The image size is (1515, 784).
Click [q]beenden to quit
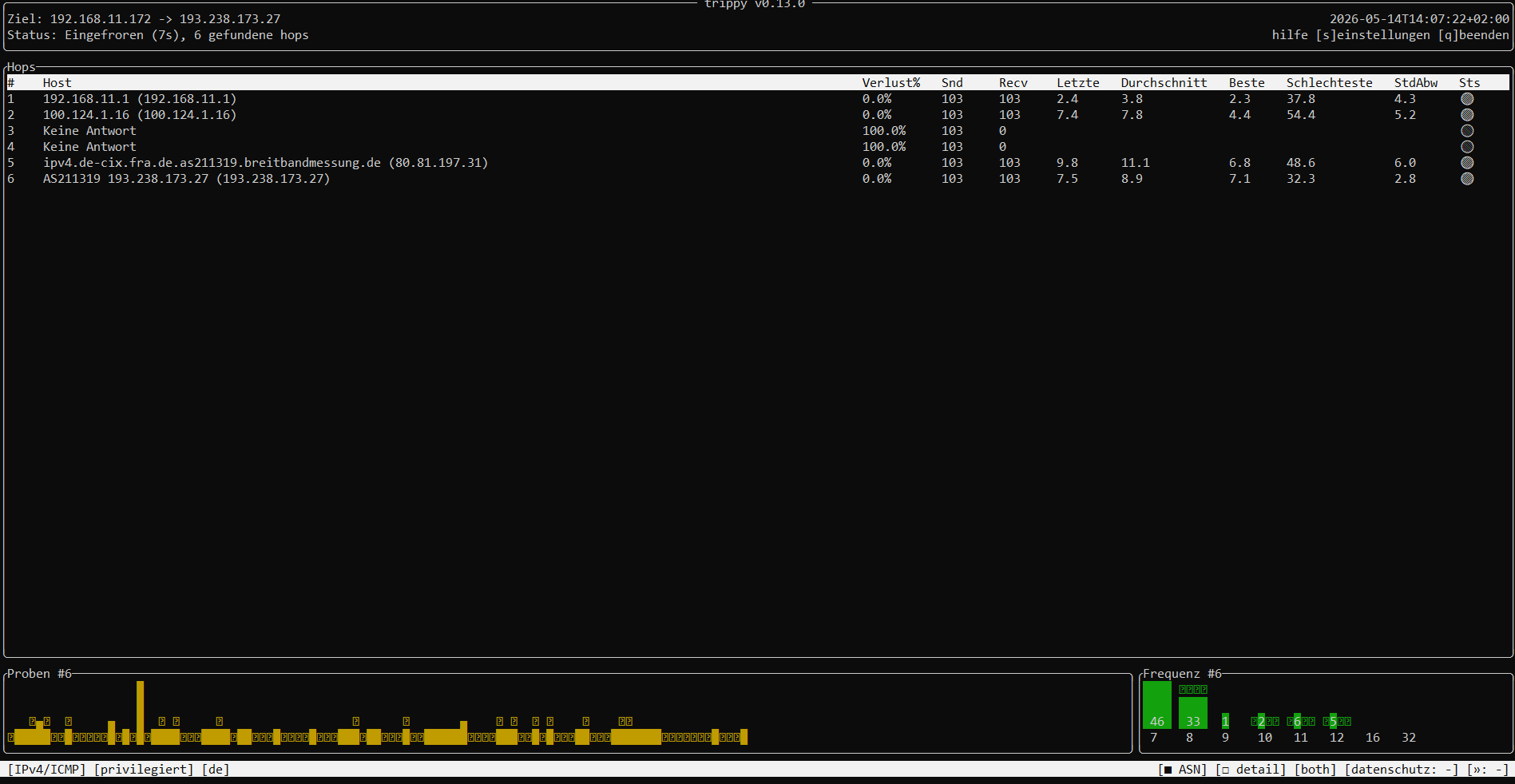(x=1473, y=35)
